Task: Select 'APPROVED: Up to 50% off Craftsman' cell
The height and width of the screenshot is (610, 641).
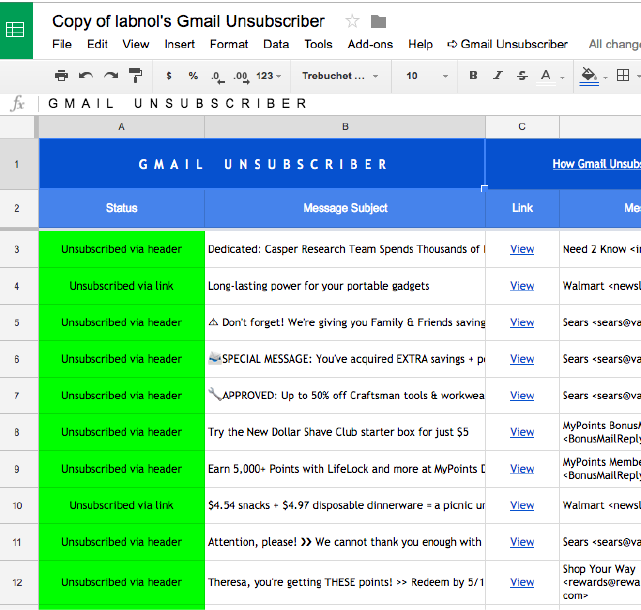Action: (x=345, y=395)
